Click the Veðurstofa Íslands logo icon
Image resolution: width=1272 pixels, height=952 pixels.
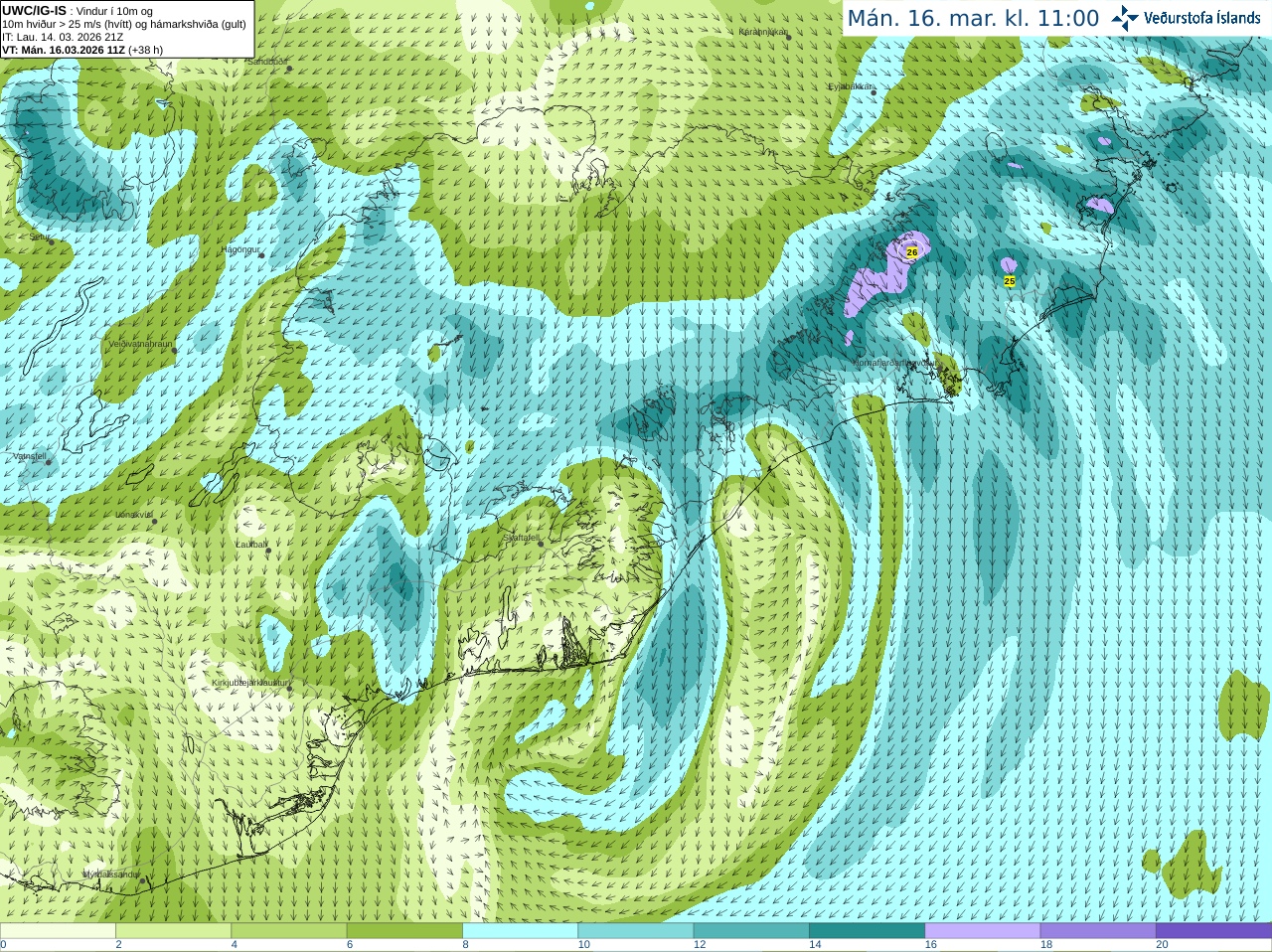[1124, 18]
